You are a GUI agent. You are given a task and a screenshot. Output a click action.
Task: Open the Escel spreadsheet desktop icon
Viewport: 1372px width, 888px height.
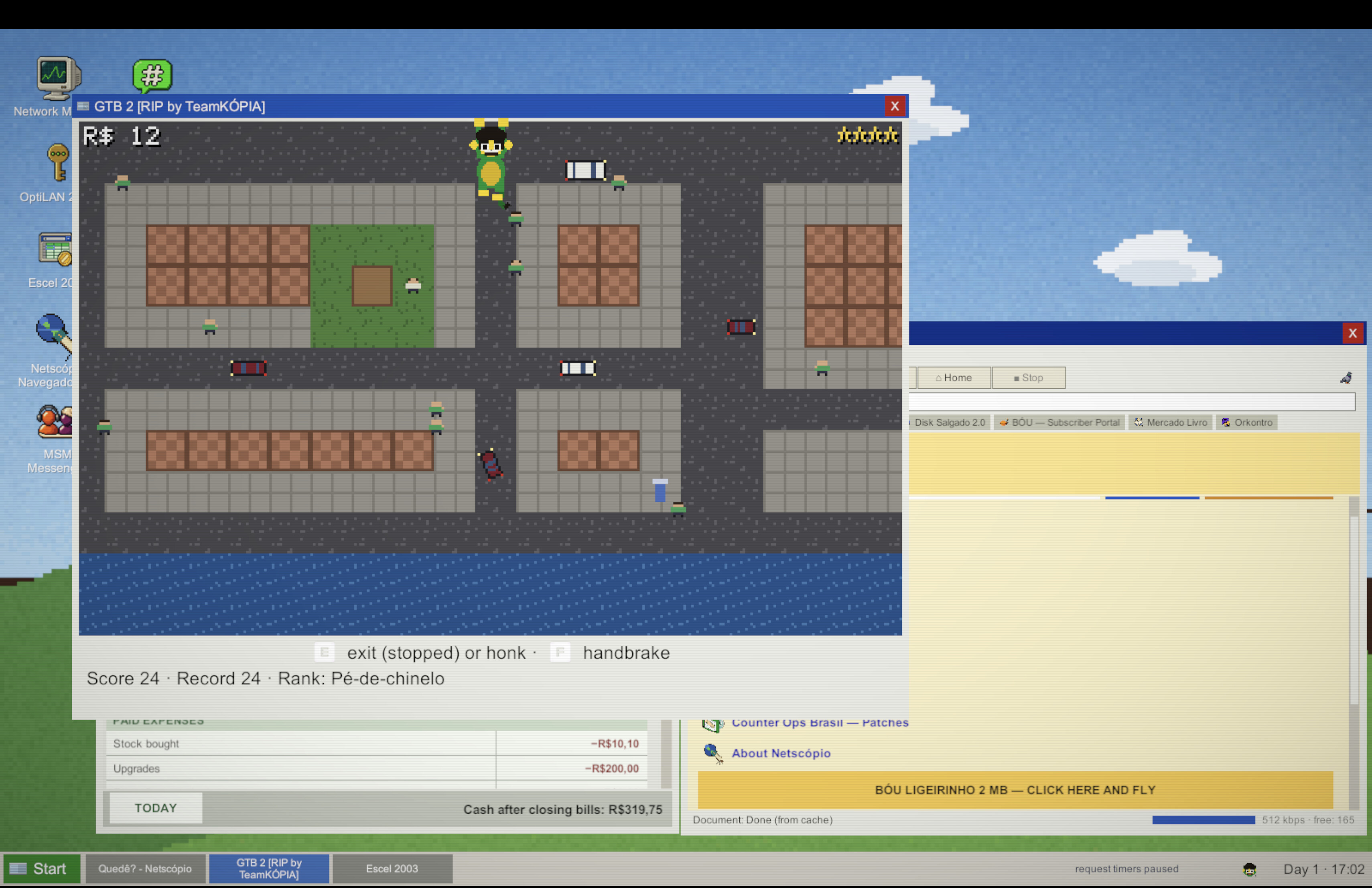55,249
